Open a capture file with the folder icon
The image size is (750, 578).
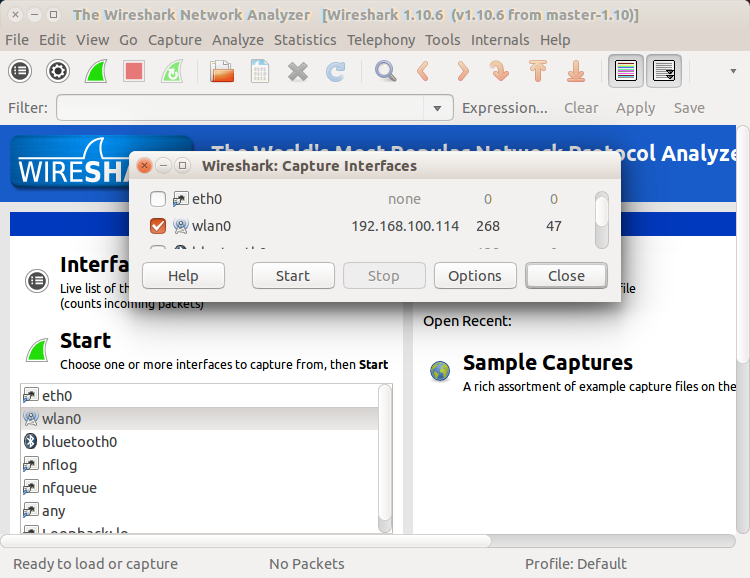click(x=221, y=71)
